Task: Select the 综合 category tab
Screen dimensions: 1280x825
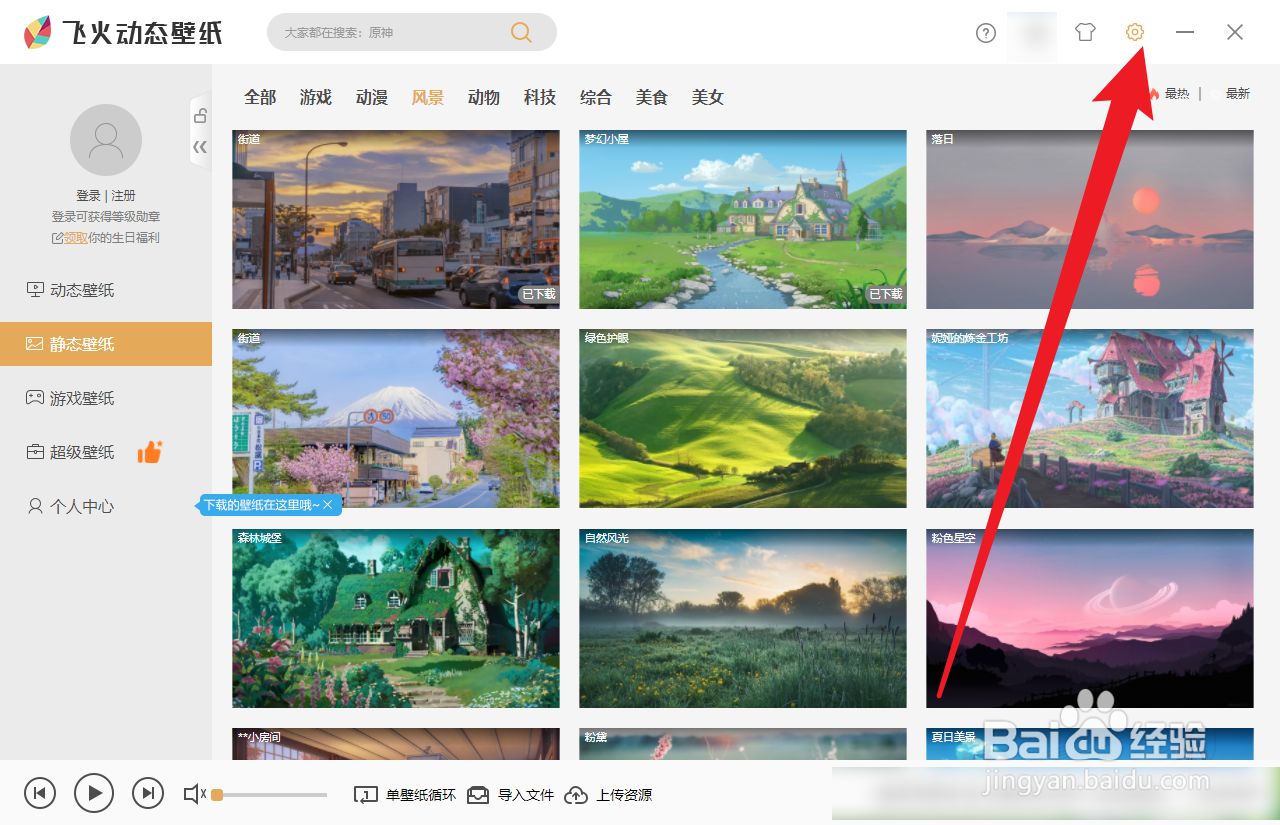Action: pos(596,97)
